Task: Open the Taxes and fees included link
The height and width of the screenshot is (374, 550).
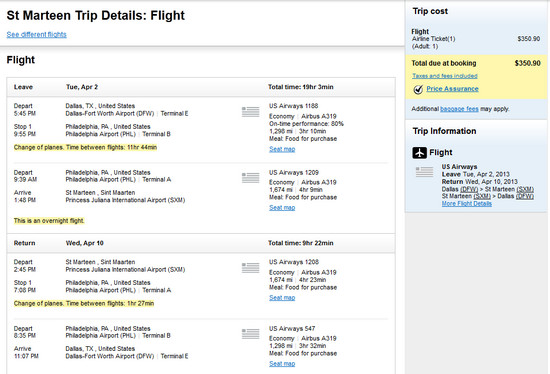Action: pos(445,76)
